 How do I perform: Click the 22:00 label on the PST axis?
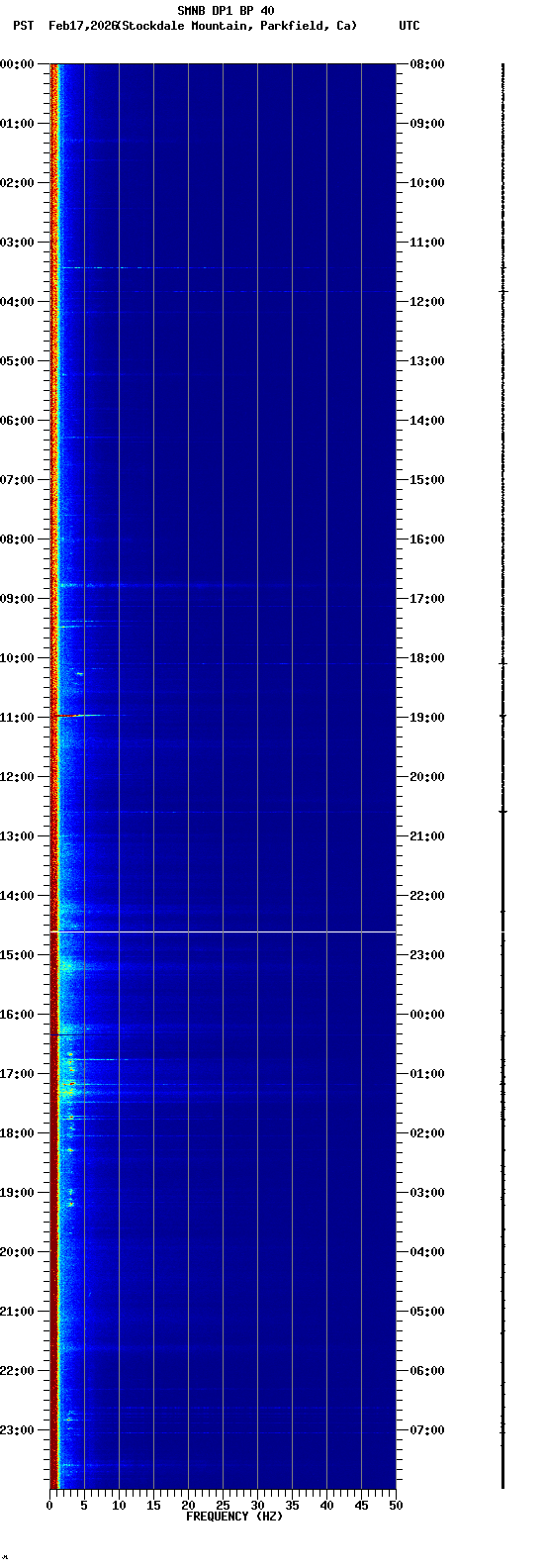pyautogui.click(x=18, y=1371)
